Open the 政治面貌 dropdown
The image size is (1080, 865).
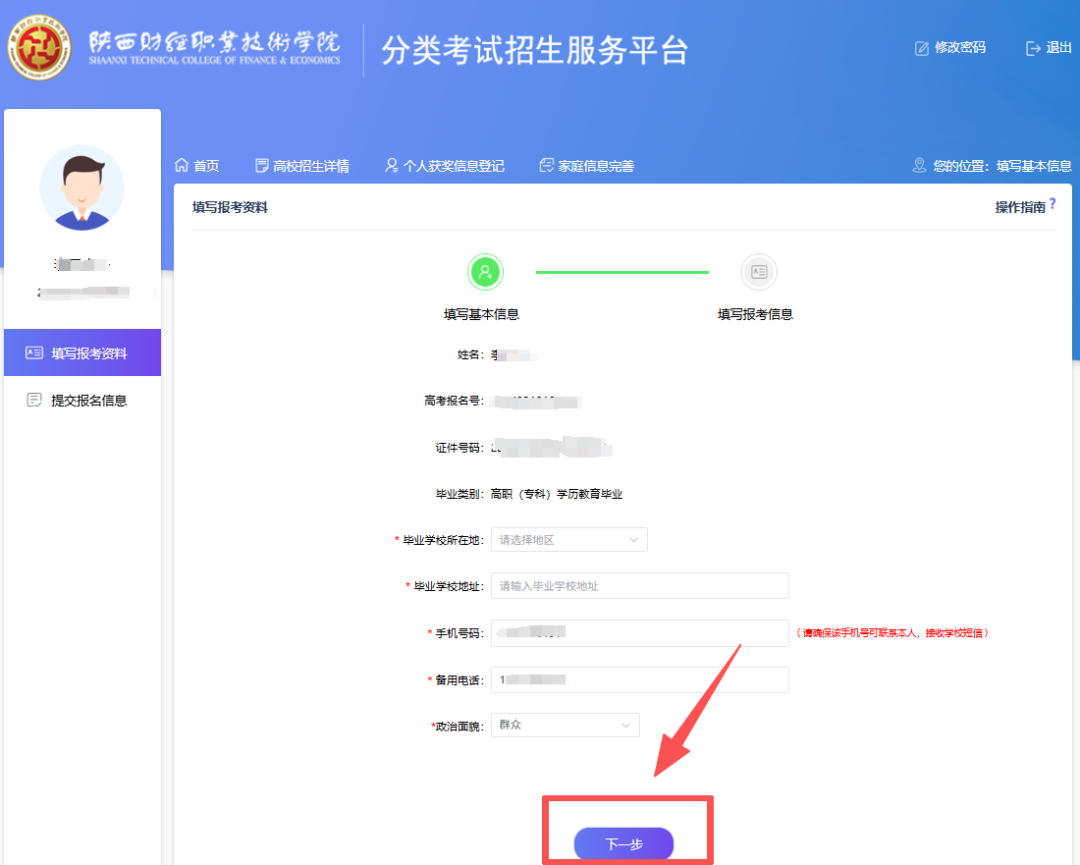565,724
